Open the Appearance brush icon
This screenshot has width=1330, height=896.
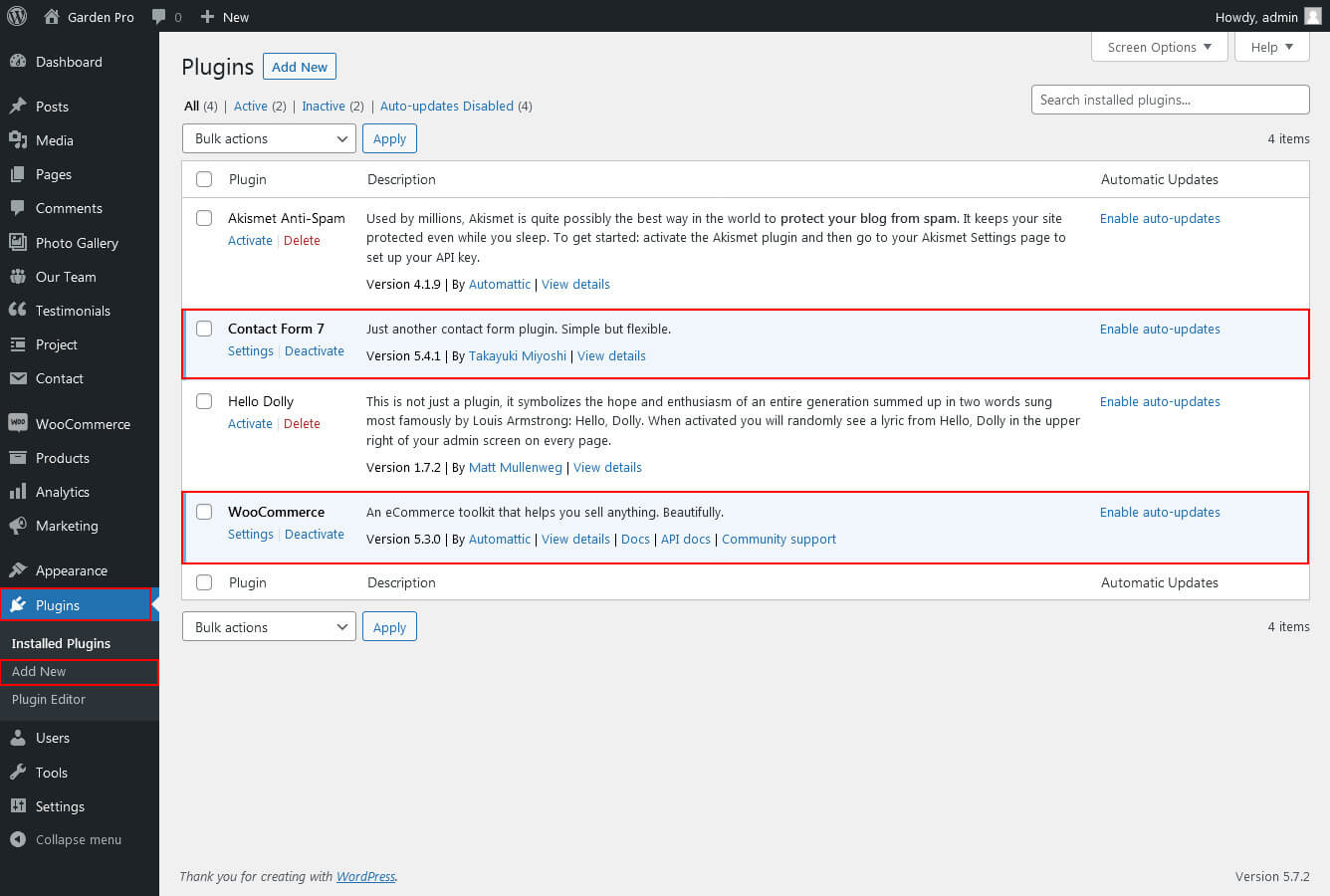(17, 570)
